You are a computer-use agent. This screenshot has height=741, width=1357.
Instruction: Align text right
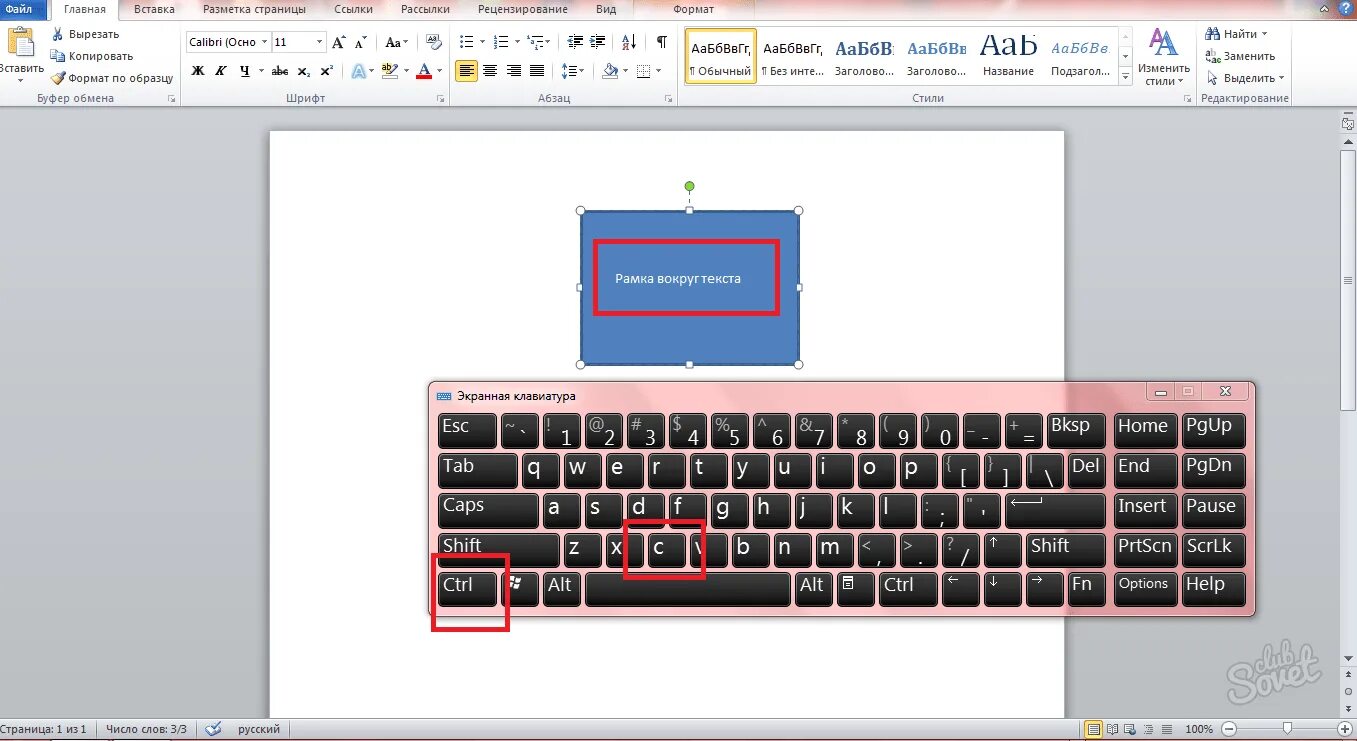tap(513, 71)
